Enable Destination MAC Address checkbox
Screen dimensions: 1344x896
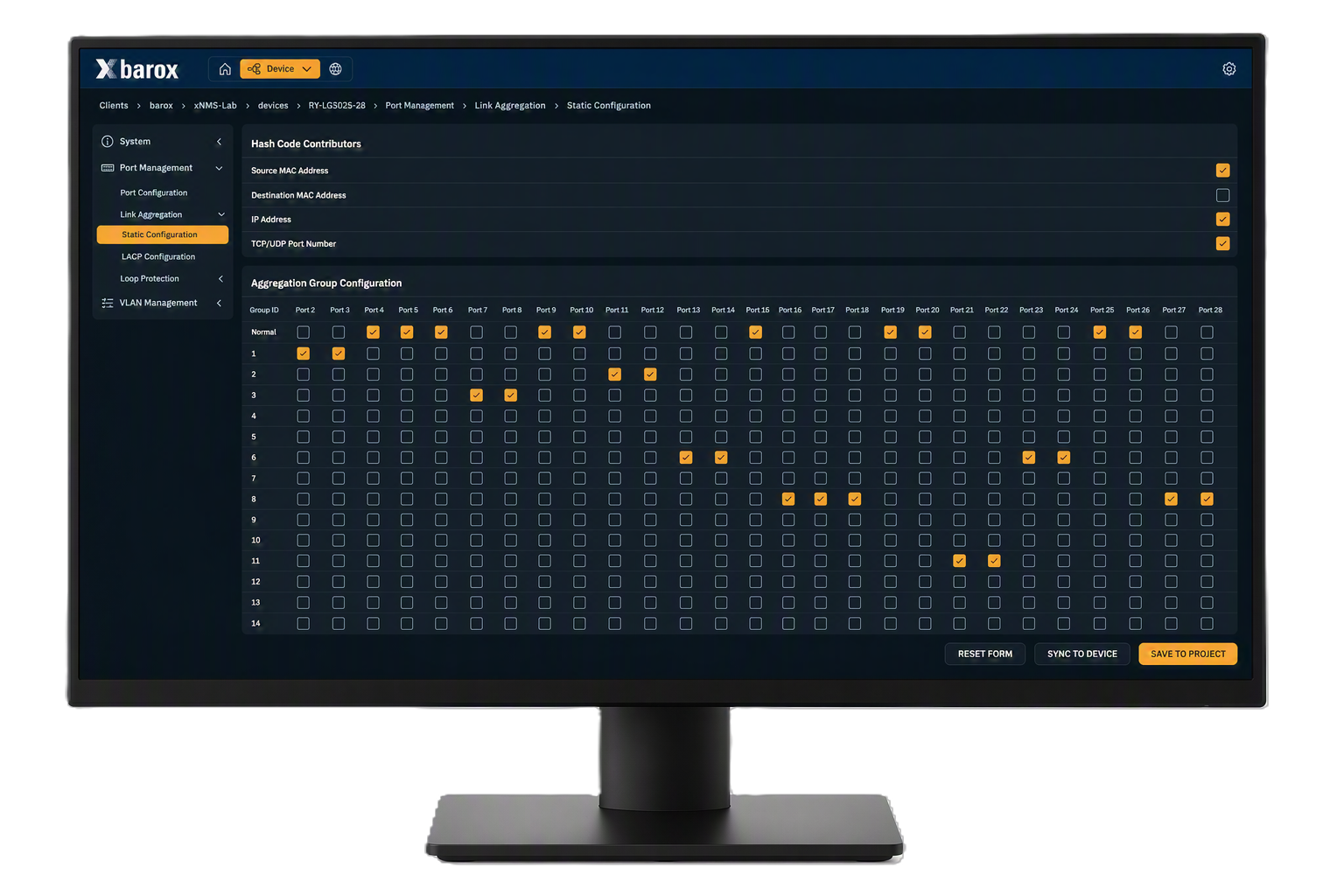coord(1223,195)
